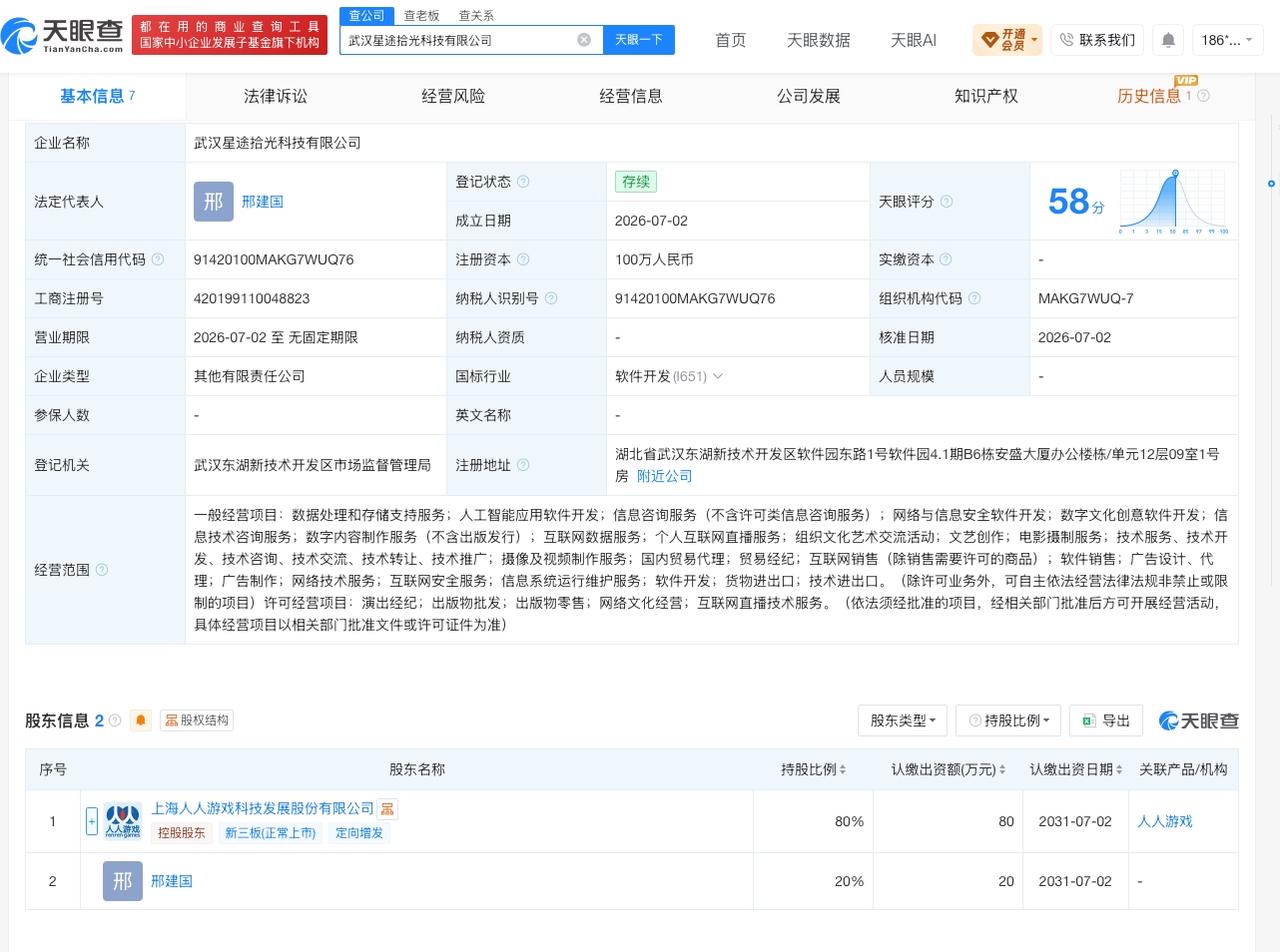The image size is (1280, 952).
Task: Click help icon beside 纳税人识别号
Action: pos(551,299)
